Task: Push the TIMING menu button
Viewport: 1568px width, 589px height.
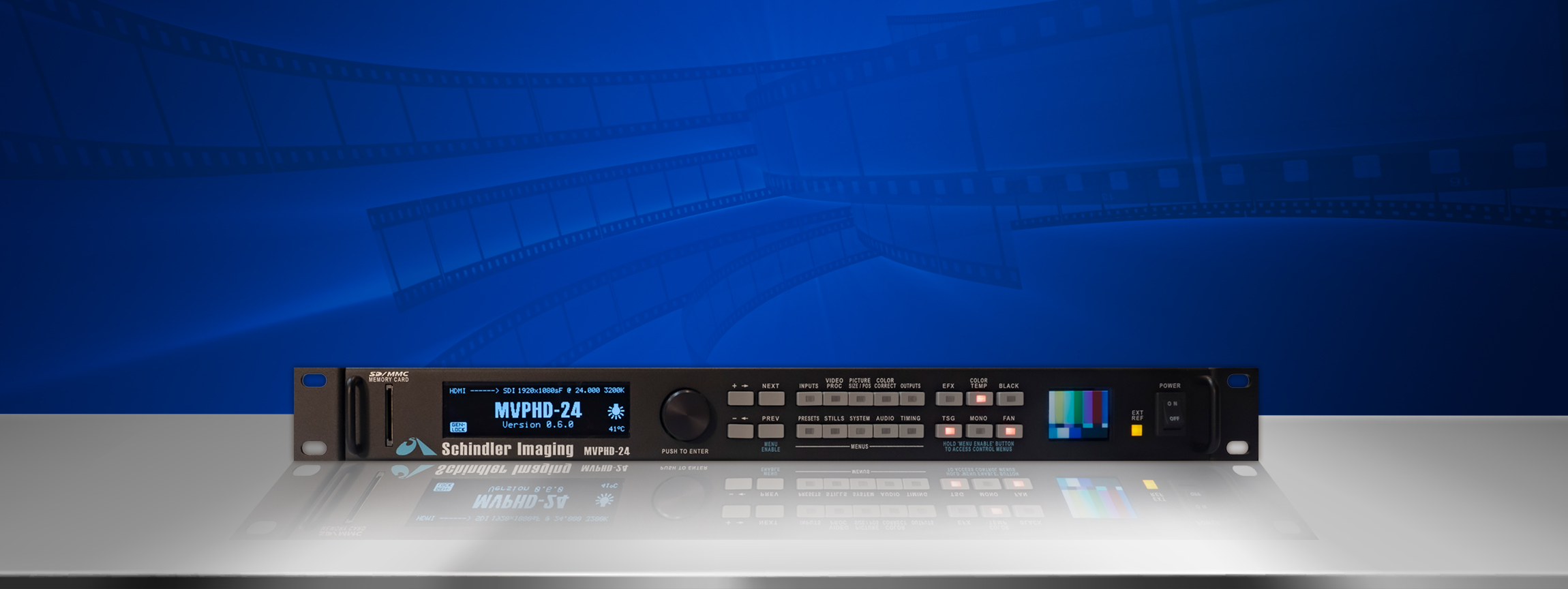Action: [x=911, y=431]
